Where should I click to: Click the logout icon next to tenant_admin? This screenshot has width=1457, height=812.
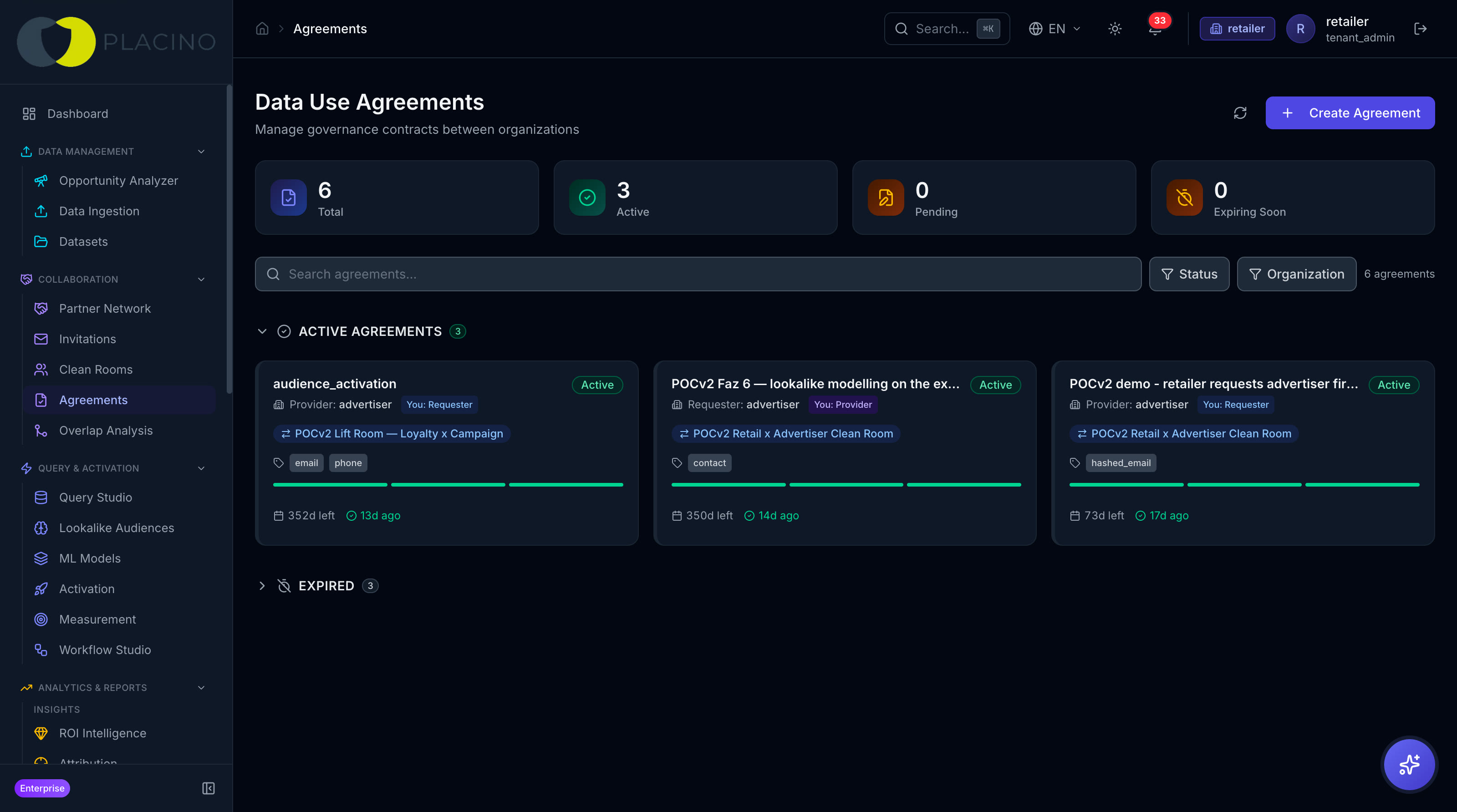(1420, 29)
